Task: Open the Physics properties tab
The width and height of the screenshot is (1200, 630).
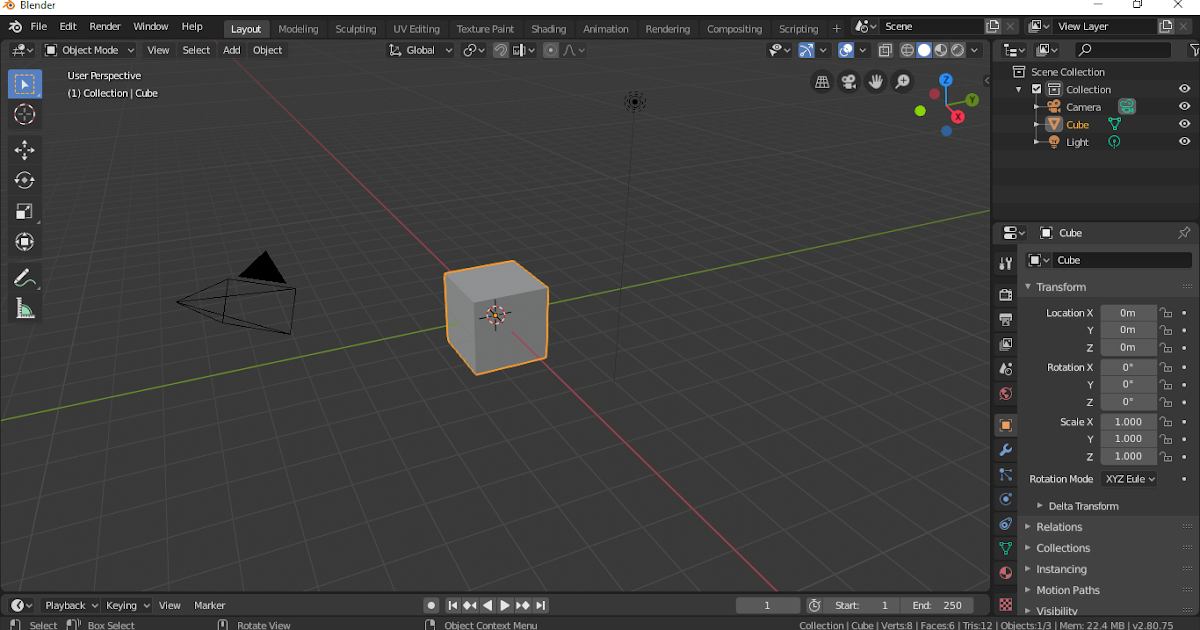Action: (1005, 499)
